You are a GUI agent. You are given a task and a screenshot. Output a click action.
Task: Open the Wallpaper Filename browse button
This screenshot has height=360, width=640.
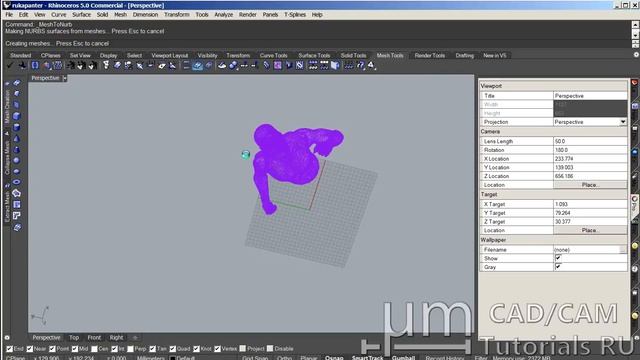622,249
